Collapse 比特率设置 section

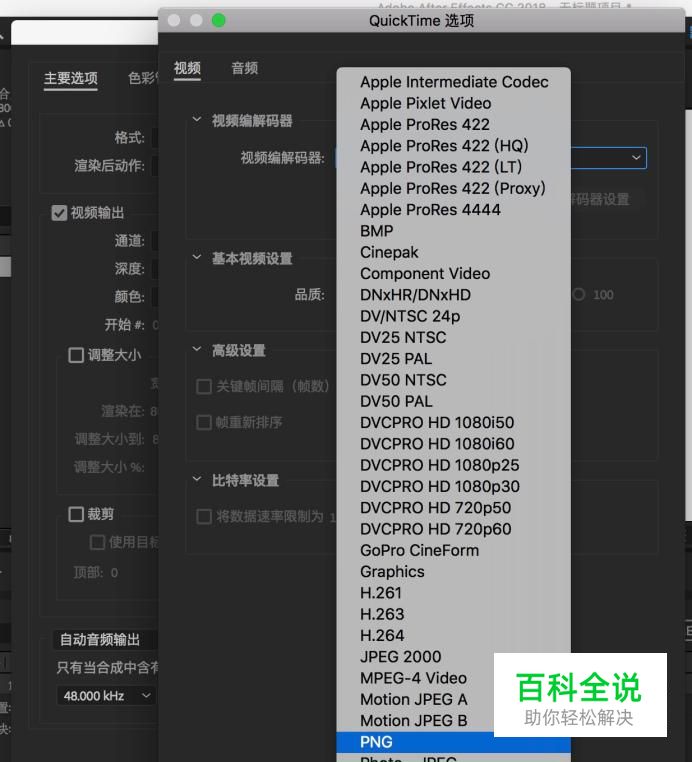pyautogui.click(x=197, y=479)
